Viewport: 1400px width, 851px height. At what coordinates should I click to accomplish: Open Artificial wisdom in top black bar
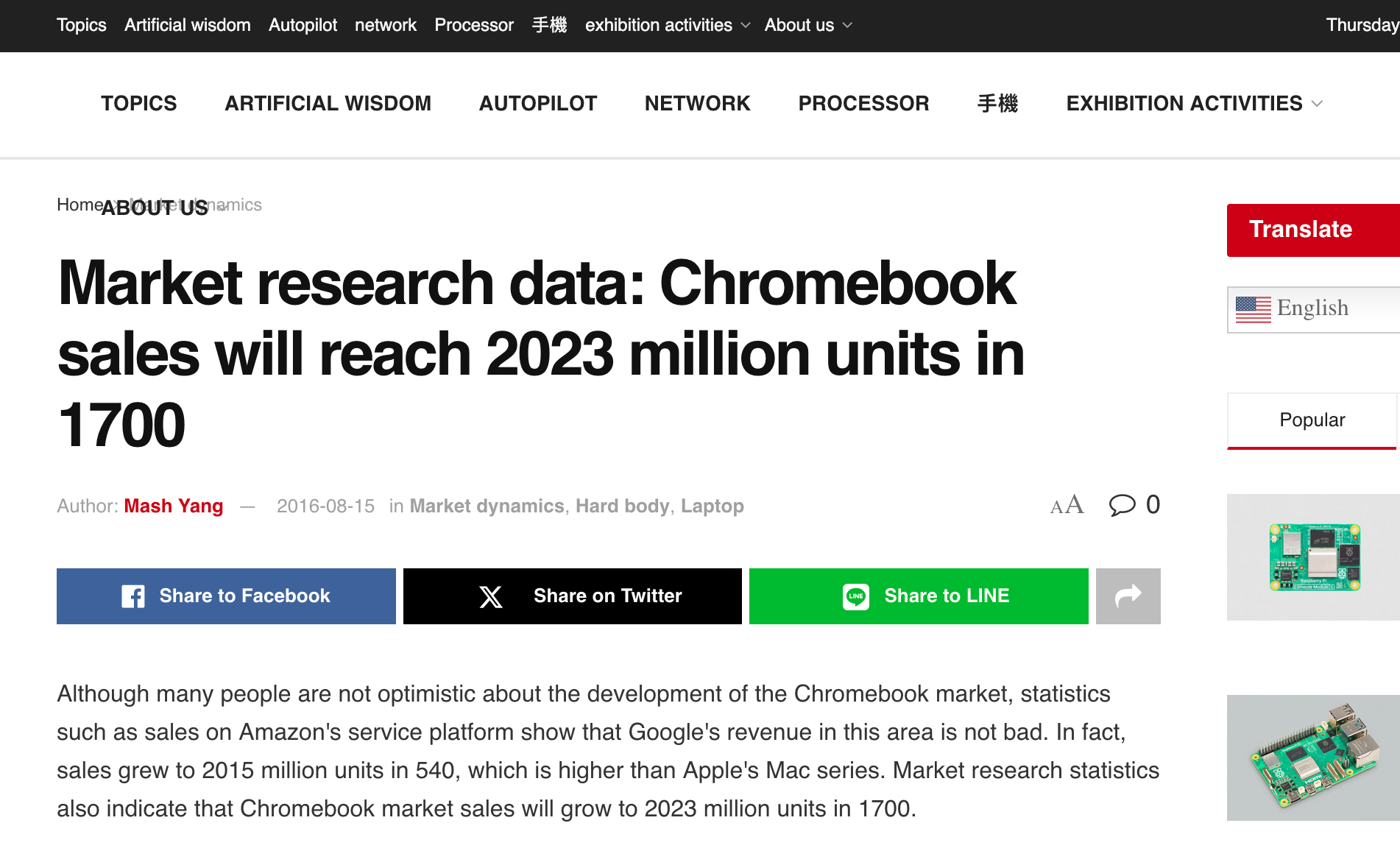pos(188,25)
